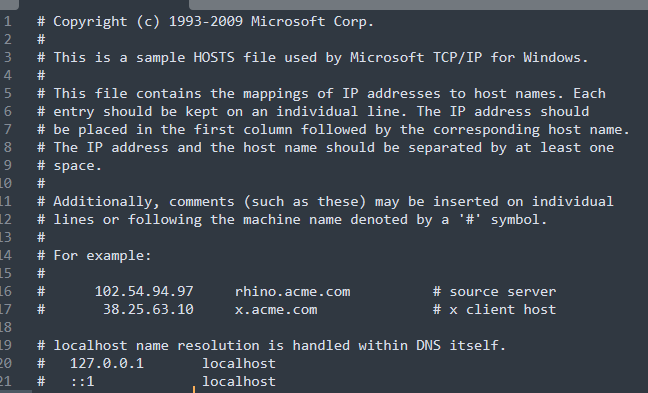
Task: Click the active dark tab at top
Action: click(104, 5)
